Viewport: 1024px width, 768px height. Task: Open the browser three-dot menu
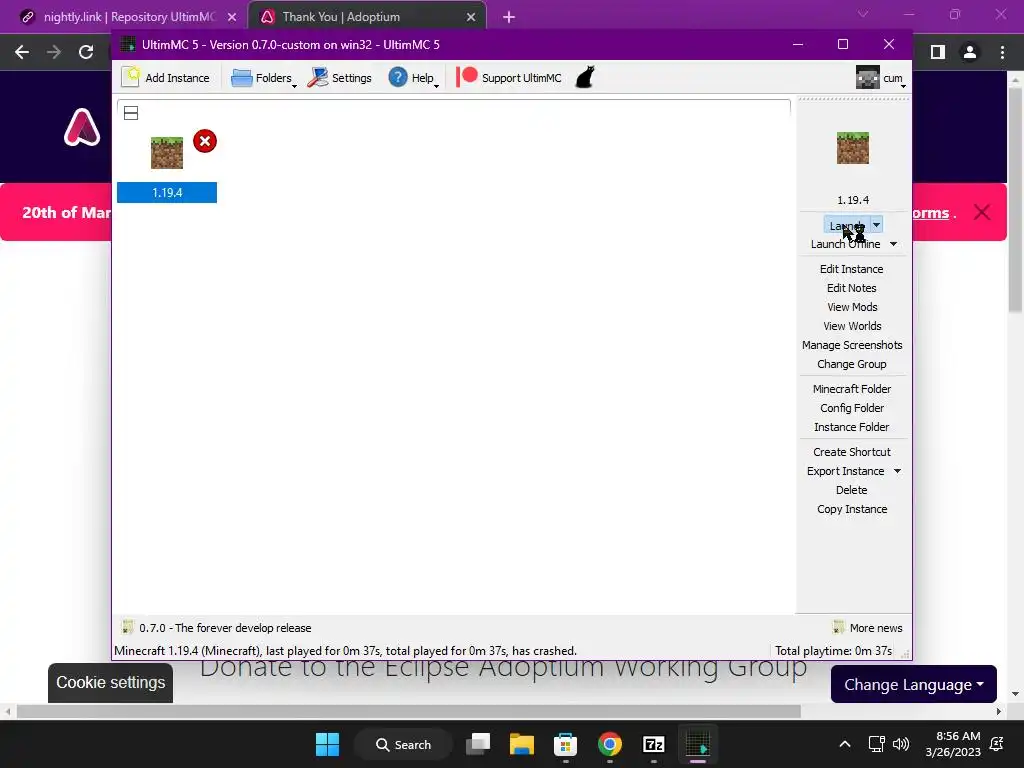tap(1002, 52)
